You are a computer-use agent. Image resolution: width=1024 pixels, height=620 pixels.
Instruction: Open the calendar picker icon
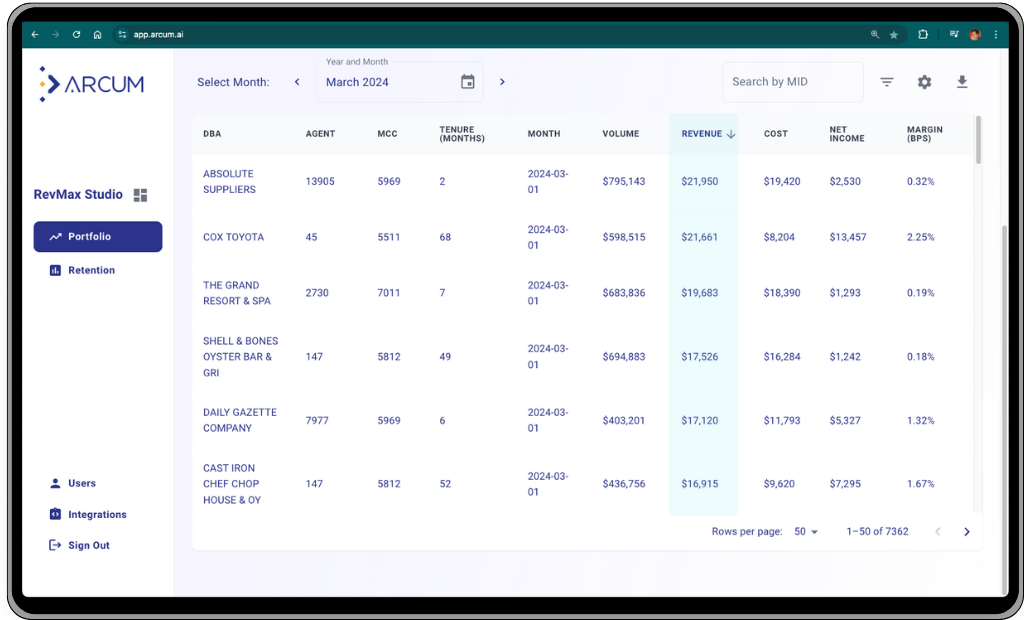[x=468, y=82]
